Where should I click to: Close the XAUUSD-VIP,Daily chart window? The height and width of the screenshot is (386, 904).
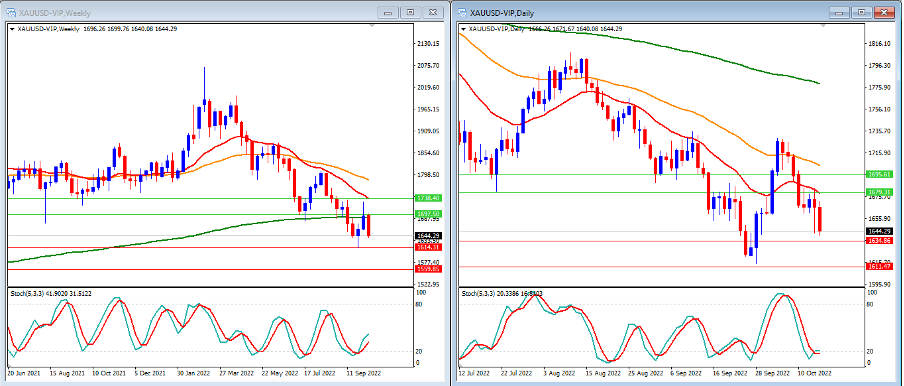point(883,12)
